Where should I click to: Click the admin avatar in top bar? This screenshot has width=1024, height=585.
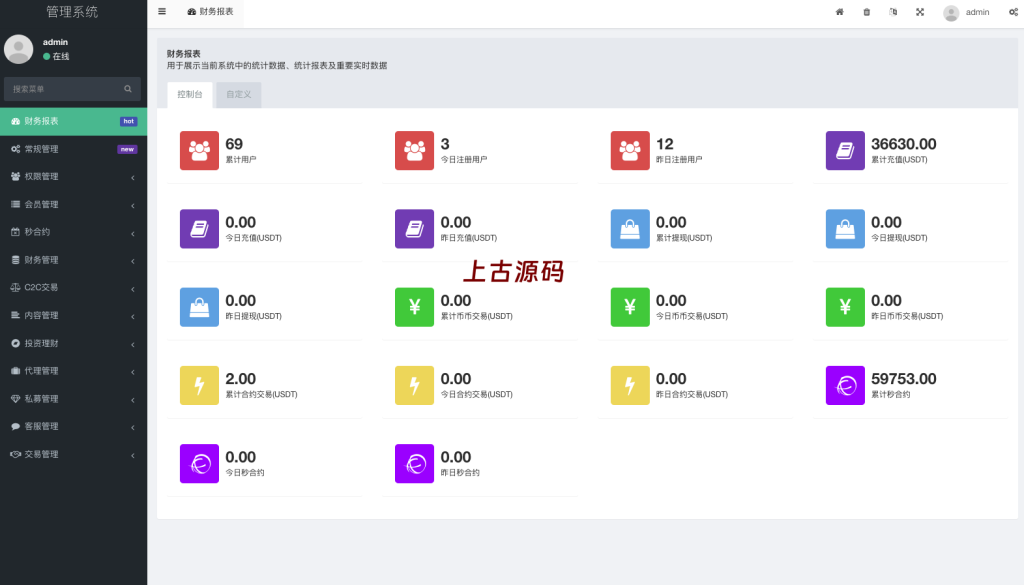tap(951, 12)
